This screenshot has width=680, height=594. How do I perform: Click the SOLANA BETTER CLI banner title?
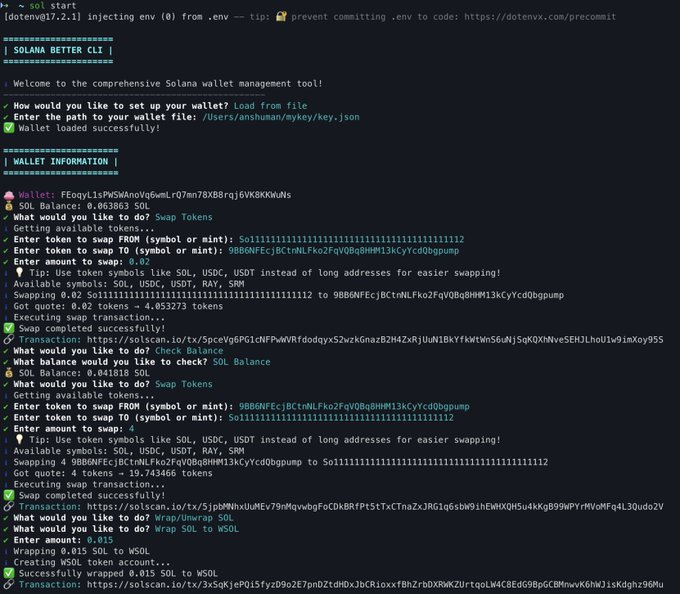58,50
